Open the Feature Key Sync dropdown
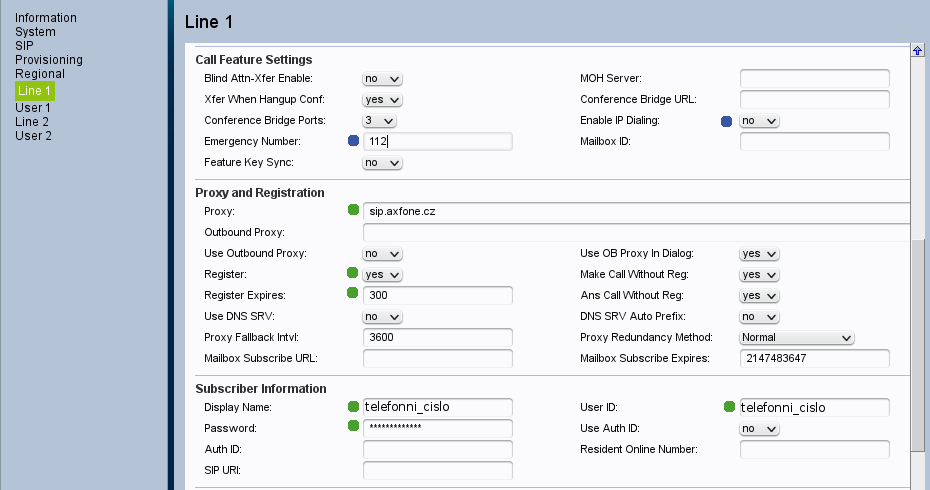This screenshot has height=490, width=930. [382, 163]
